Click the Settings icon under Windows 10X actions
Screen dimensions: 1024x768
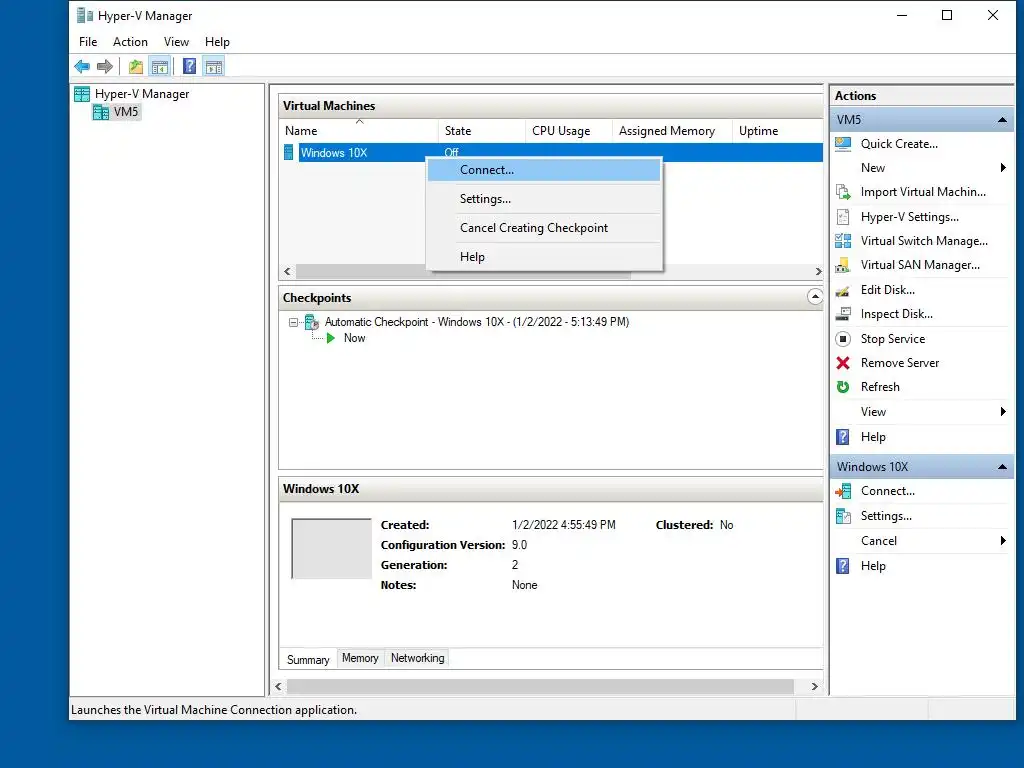coord(843,516)
